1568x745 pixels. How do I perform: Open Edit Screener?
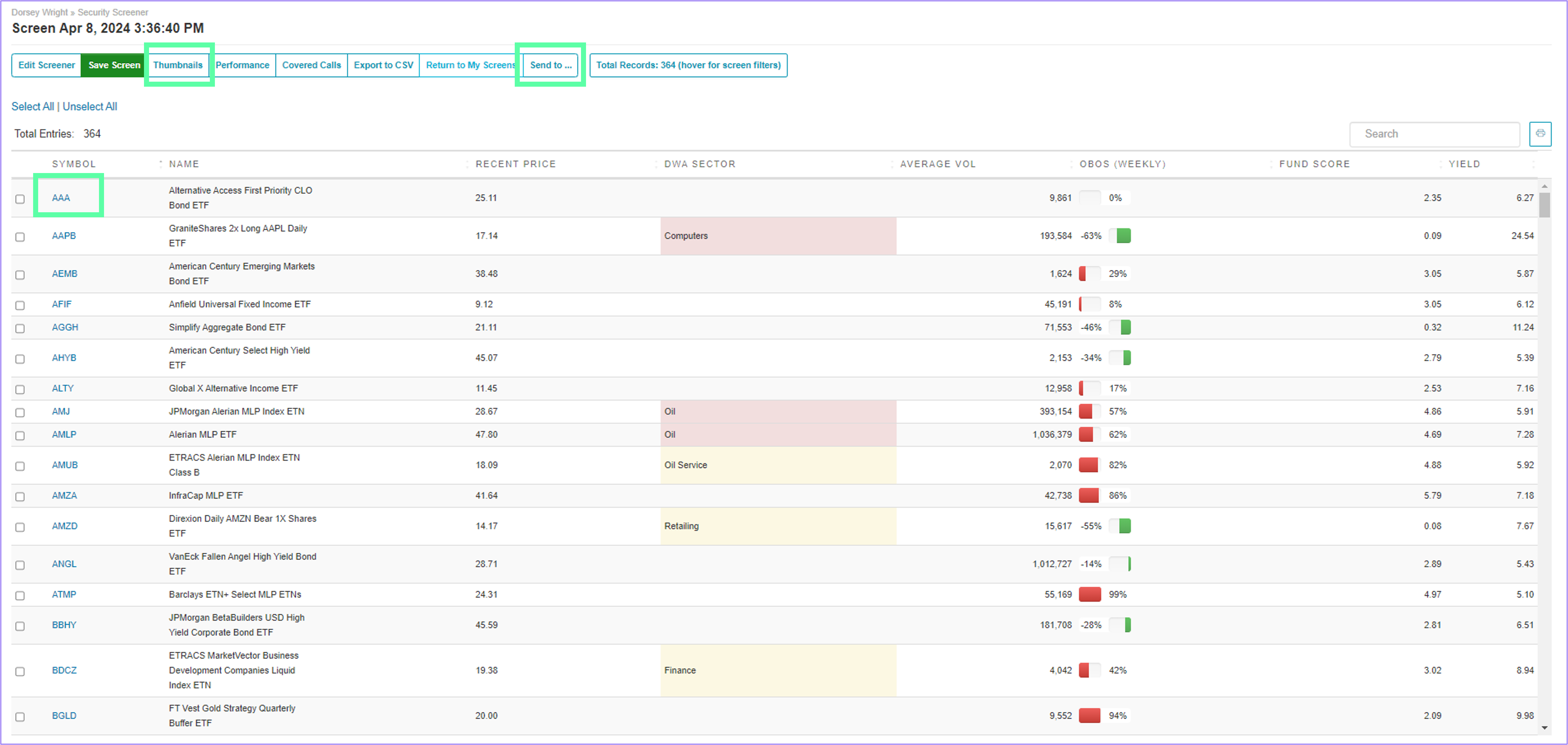point(46,65)
